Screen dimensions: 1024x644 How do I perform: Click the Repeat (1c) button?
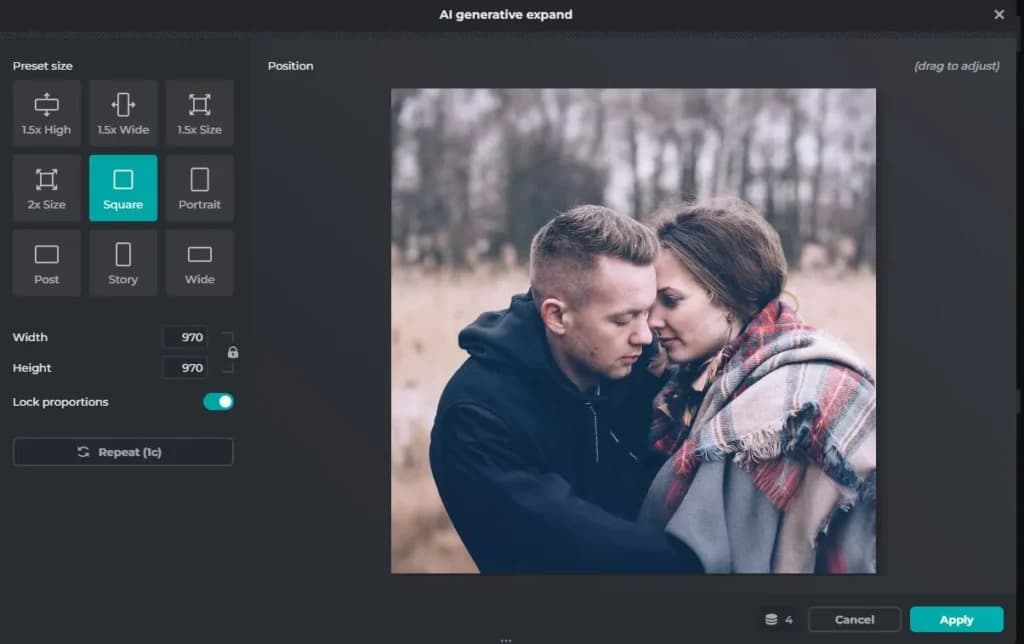123,452
